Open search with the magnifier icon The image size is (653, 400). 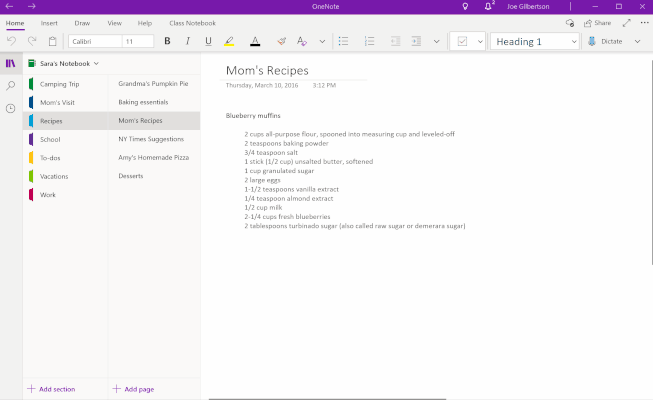10,86
